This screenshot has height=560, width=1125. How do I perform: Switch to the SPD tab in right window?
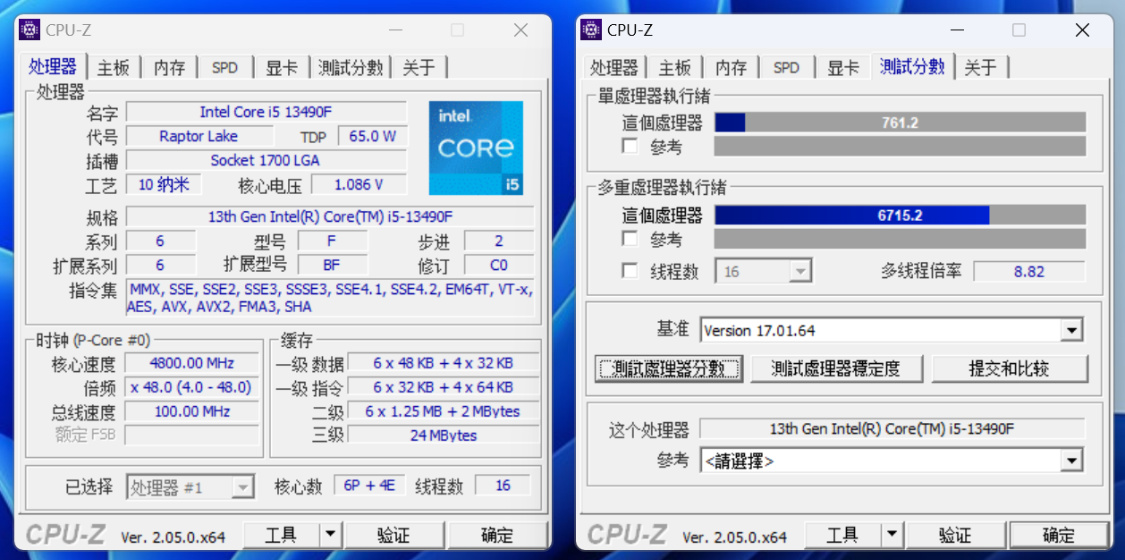(x=786, y=67)
